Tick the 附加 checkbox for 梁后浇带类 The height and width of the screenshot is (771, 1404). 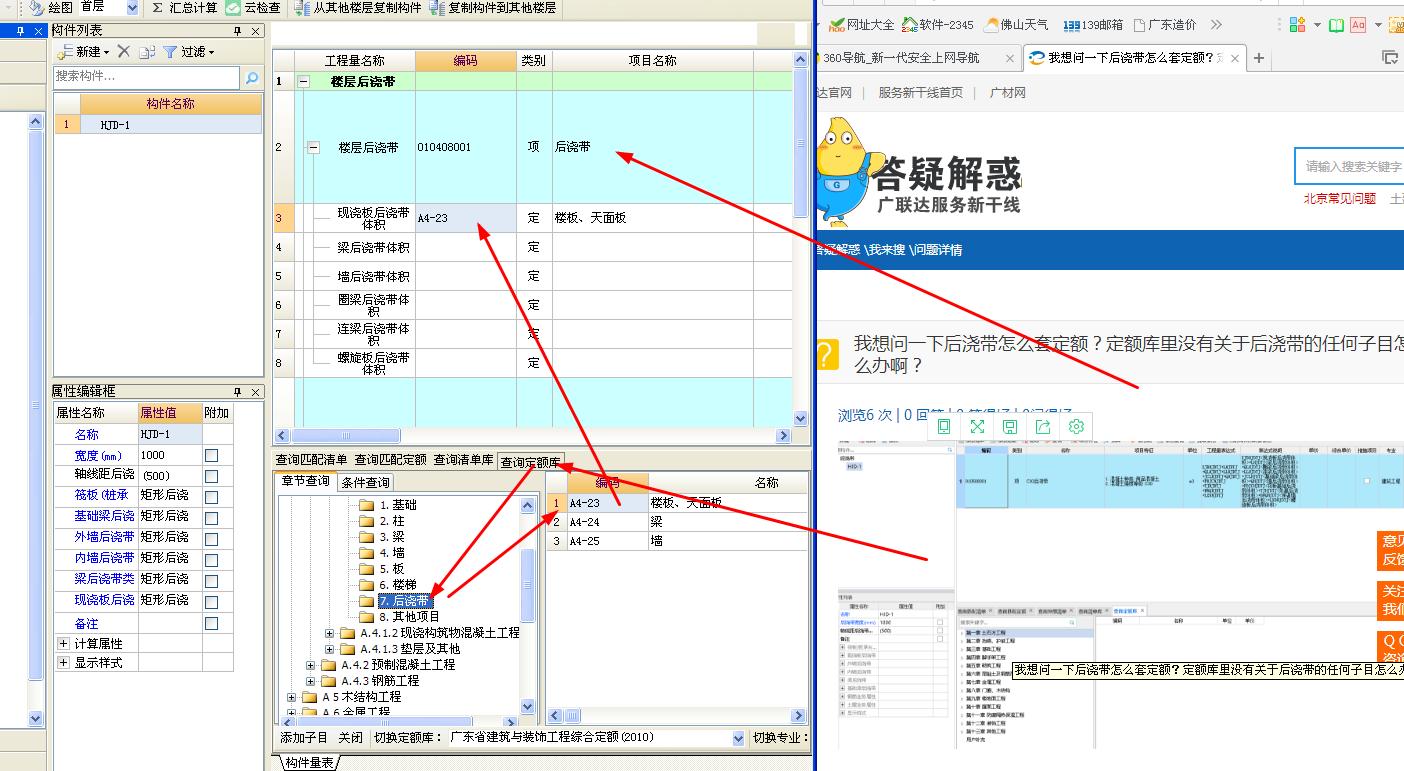(x=211, y=580)
